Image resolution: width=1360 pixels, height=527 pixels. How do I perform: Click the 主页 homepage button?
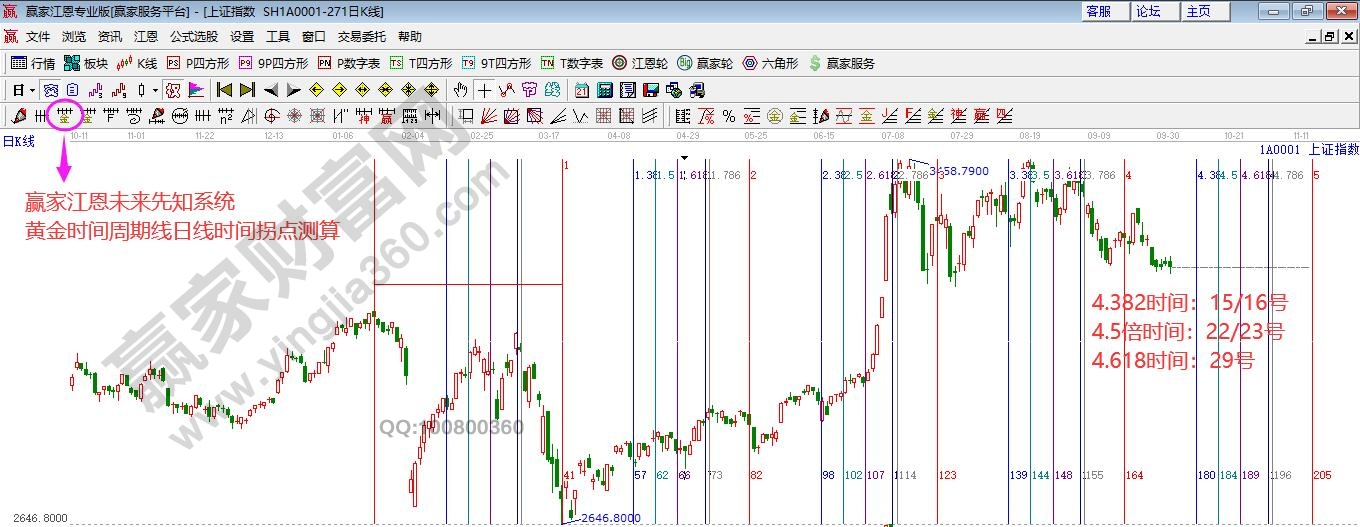point(1198,11)
